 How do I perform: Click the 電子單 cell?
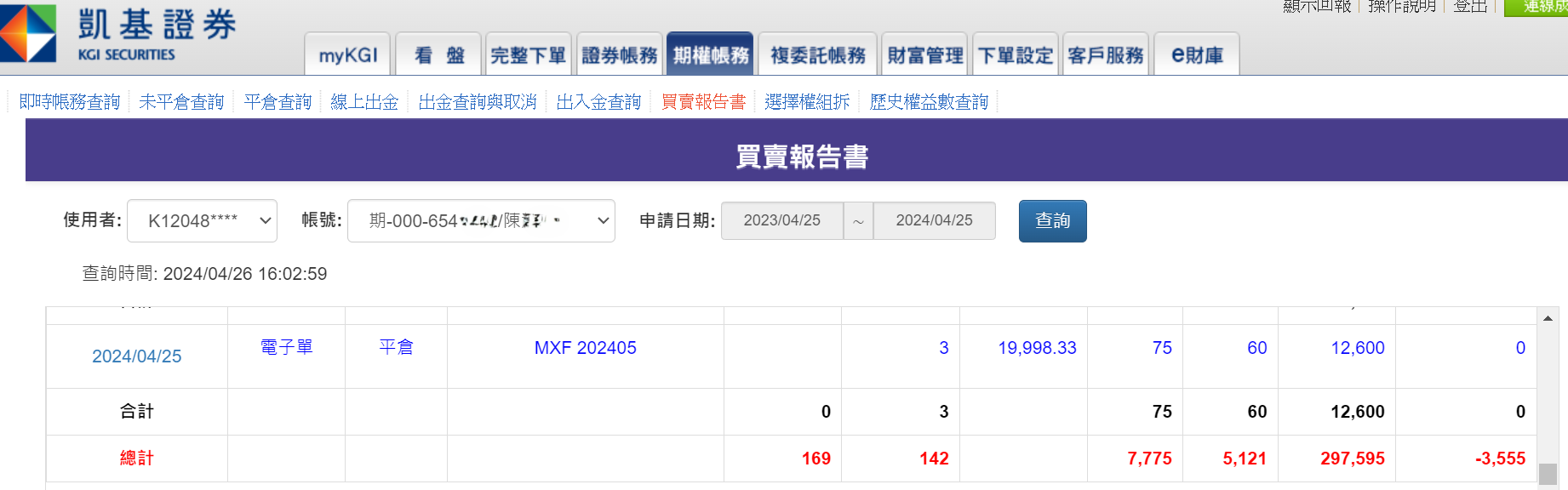coord(287,347)
